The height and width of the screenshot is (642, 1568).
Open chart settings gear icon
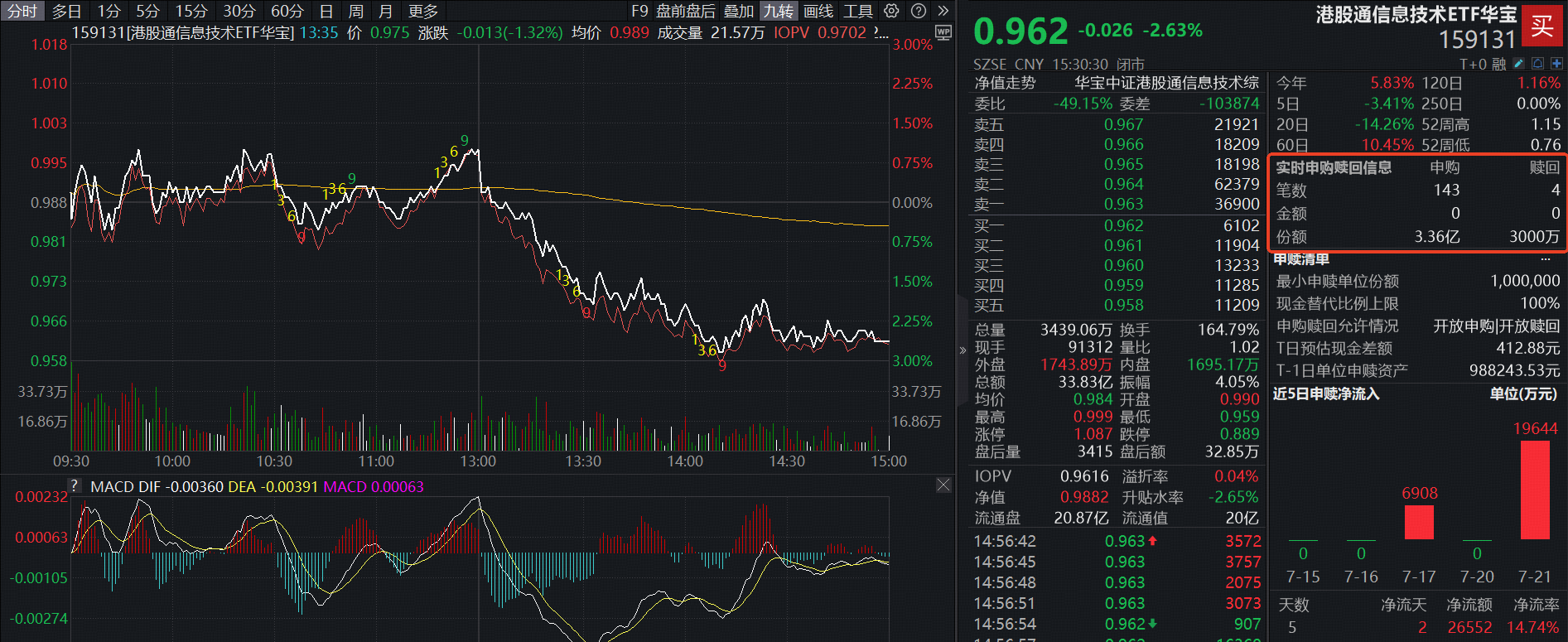coord(891,11)
